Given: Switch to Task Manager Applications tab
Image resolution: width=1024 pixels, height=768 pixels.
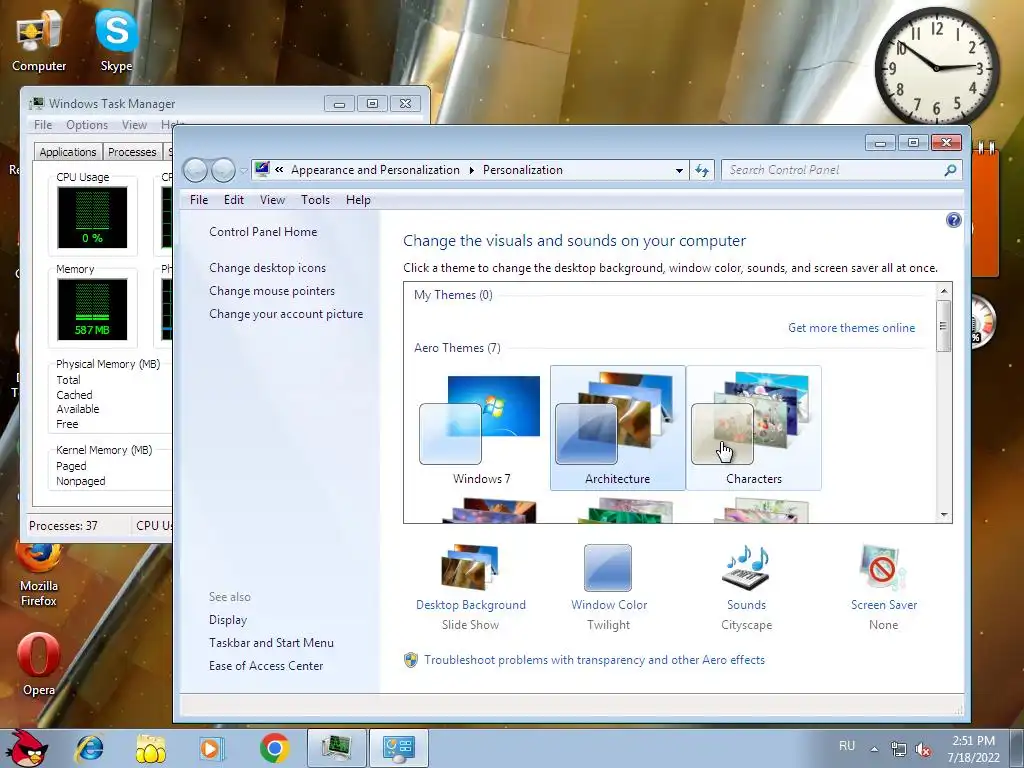Looking at the screenshot, I should point(68,152).
